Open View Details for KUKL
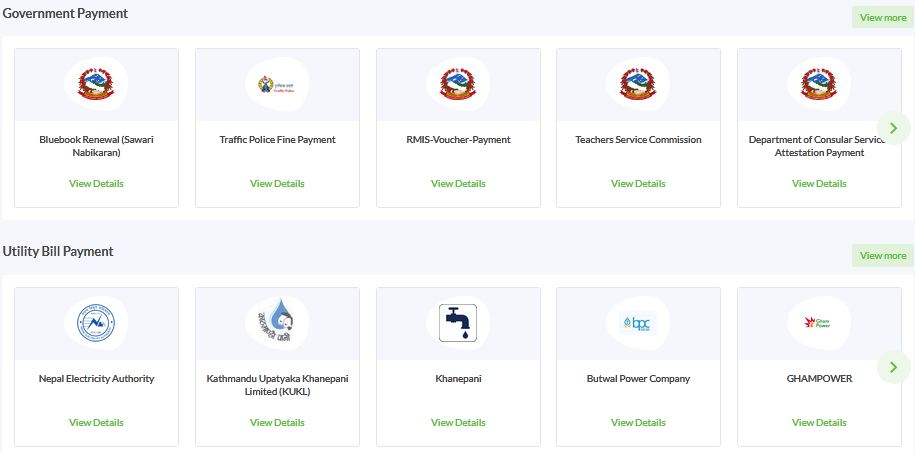The image size is (915, 453). (x=277, y=422)
